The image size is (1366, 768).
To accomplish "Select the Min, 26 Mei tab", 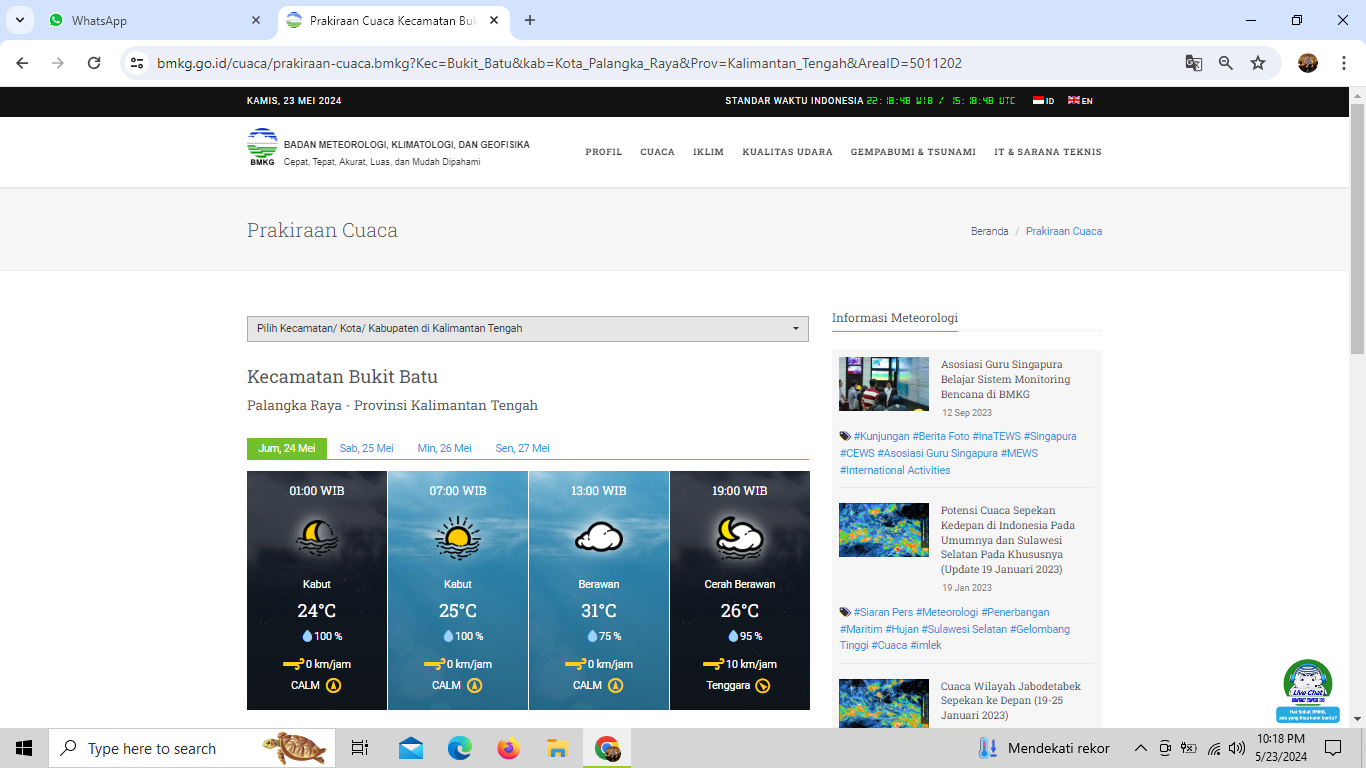I will click(x=445, y=448).
